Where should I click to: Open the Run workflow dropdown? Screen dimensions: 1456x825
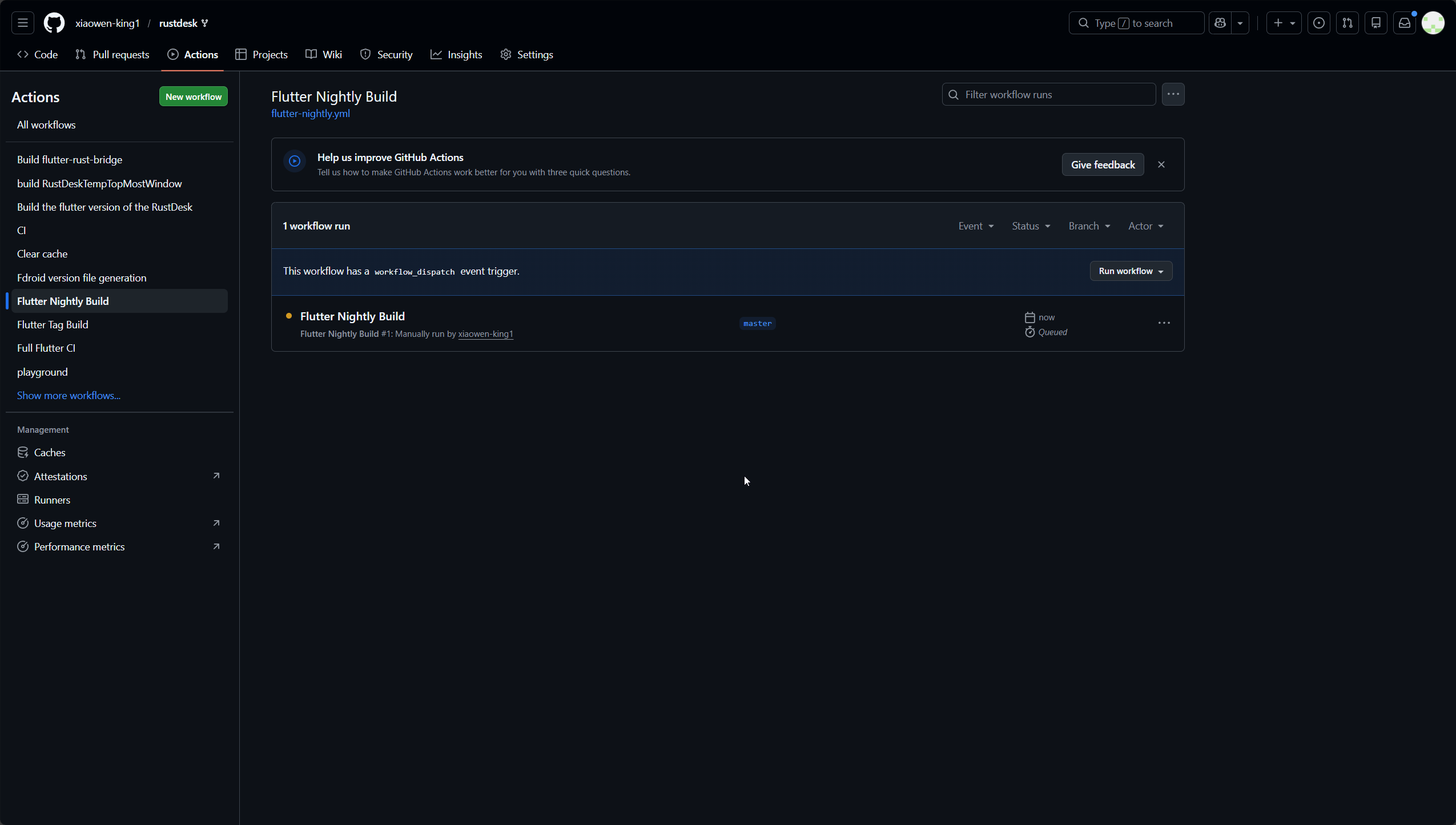click(1131, 271)
